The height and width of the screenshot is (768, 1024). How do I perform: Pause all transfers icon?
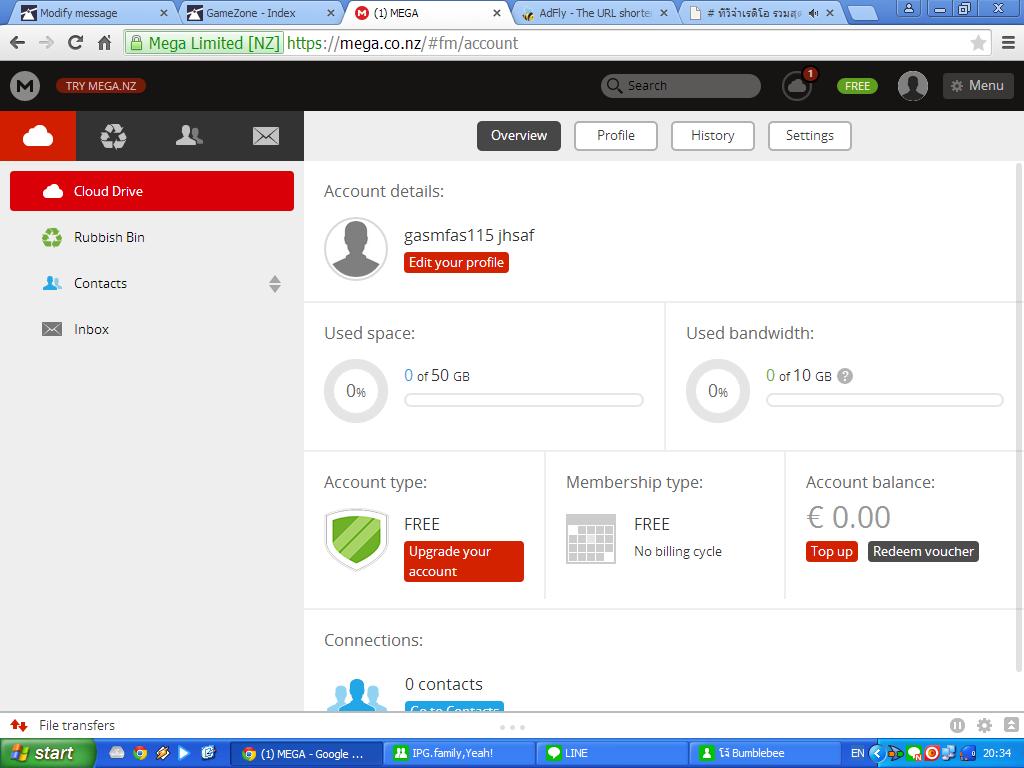[957, 725]
